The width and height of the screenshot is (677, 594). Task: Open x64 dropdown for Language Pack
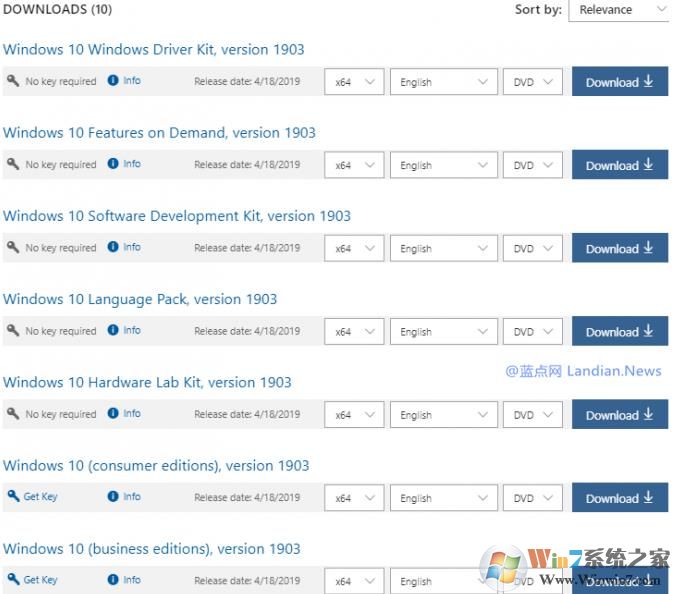[354, 332]
